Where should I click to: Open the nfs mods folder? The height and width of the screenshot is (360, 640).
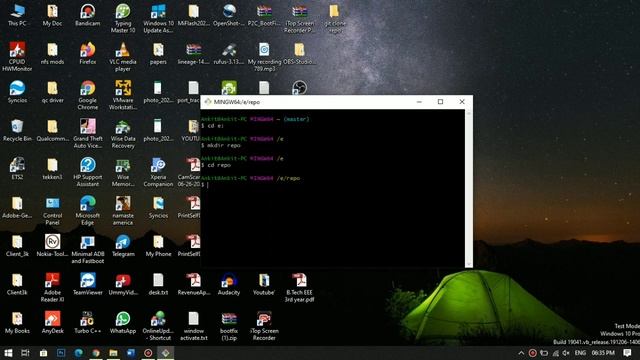52,54
